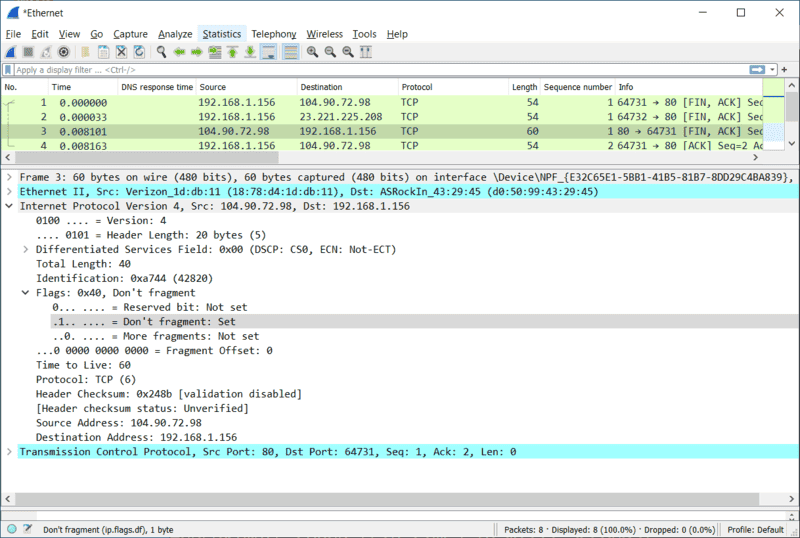The image size is (800, 538).
Task: Click the start capture shark fin icon
Action: (11, 51)
